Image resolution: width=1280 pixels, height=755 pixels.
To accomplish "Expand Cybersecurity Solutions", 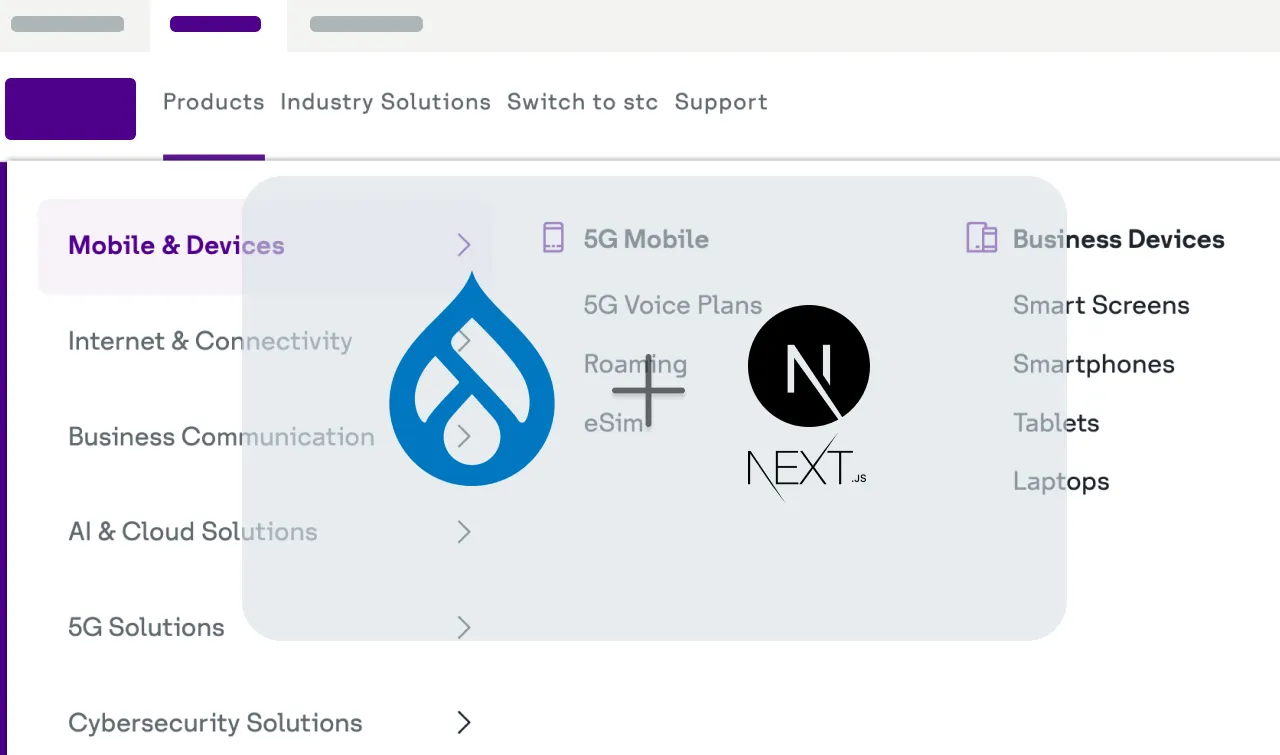I will click(x=214, y=722).
